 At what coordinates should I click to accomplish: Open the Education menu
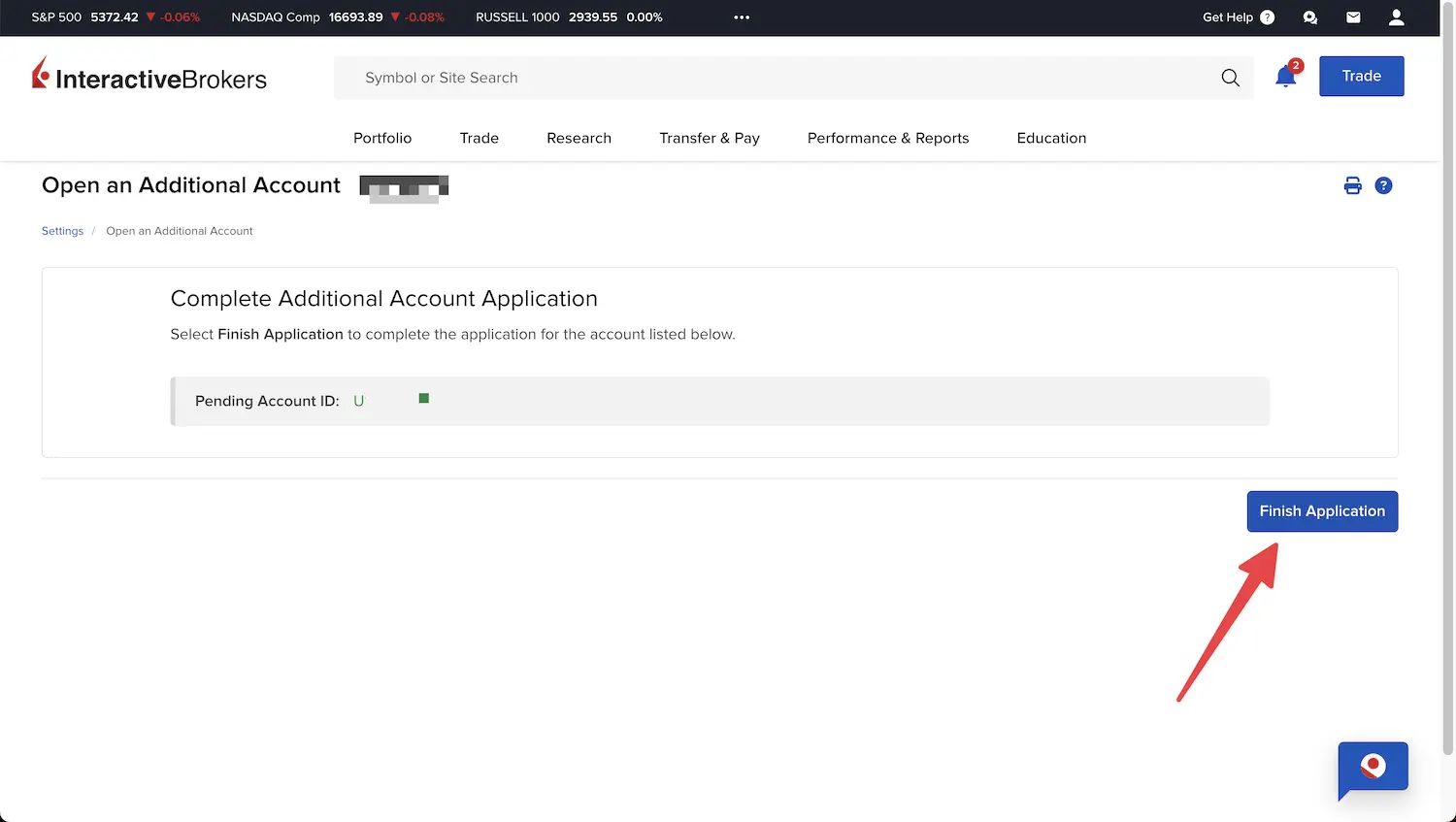tap(1051, 138)
